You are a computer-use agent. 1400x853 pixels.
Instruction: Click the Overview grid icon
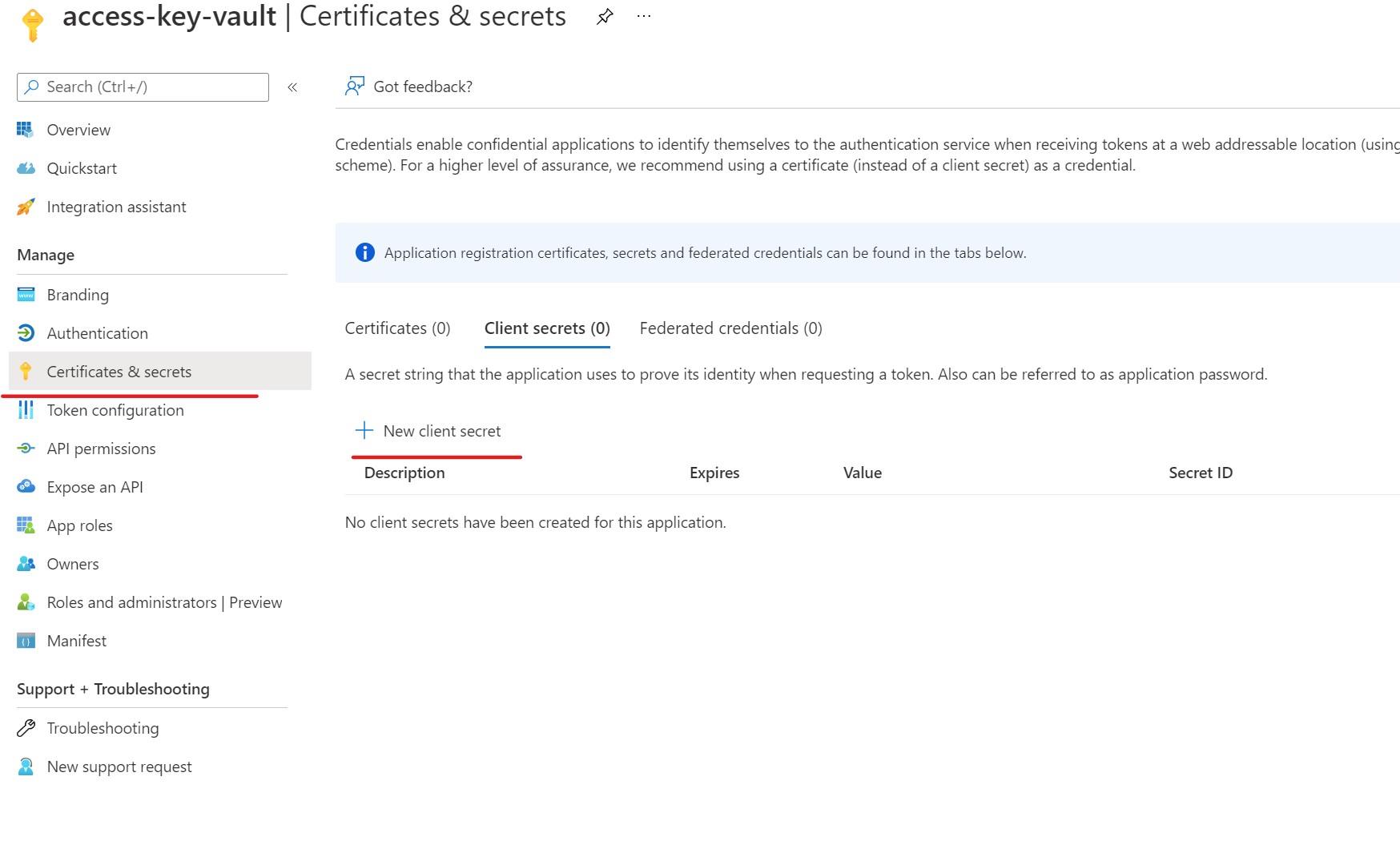pyautogui.click(x=26, y=130)
